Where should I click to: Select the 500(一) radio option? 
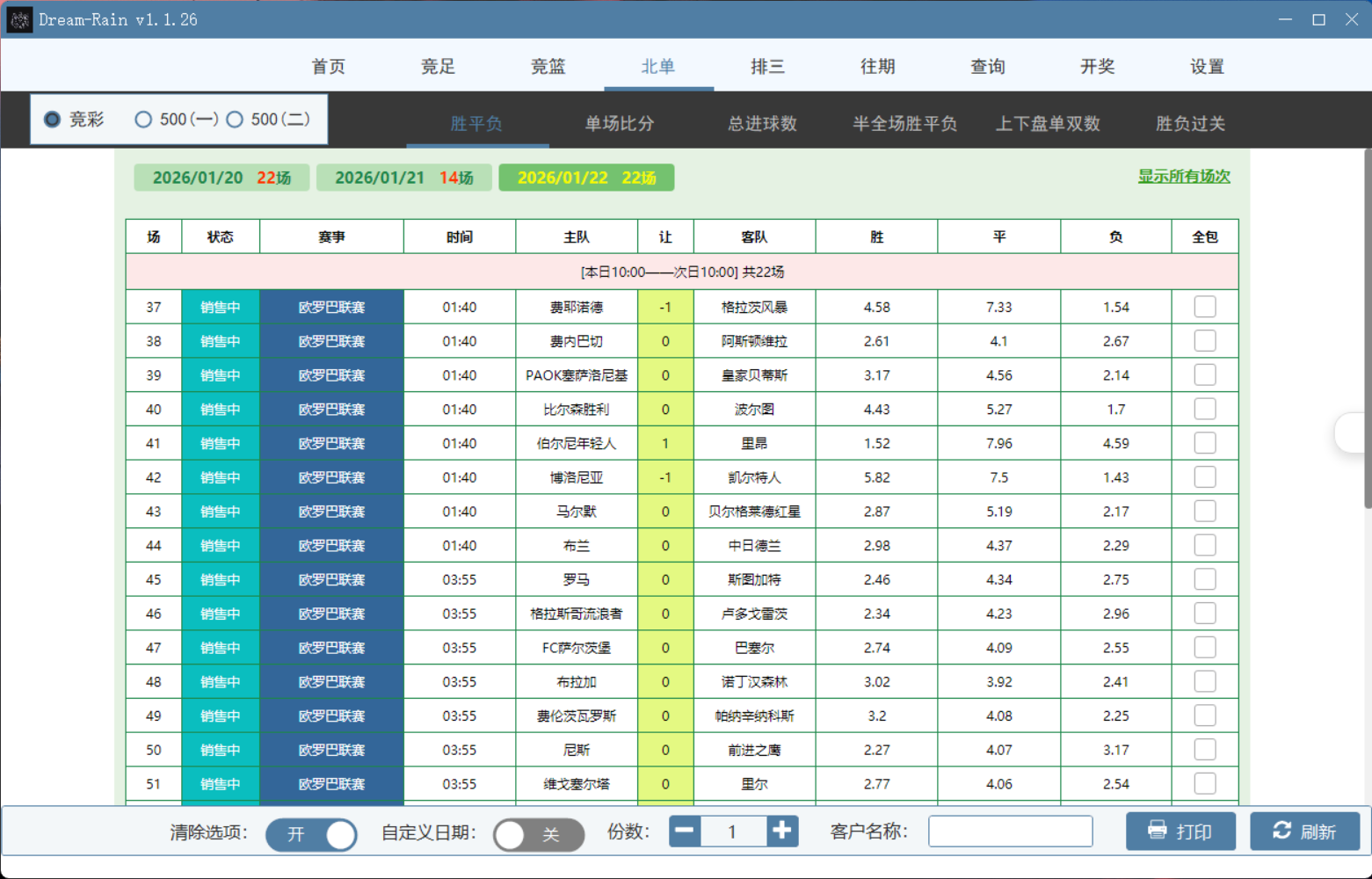click(x=143, y=120)
